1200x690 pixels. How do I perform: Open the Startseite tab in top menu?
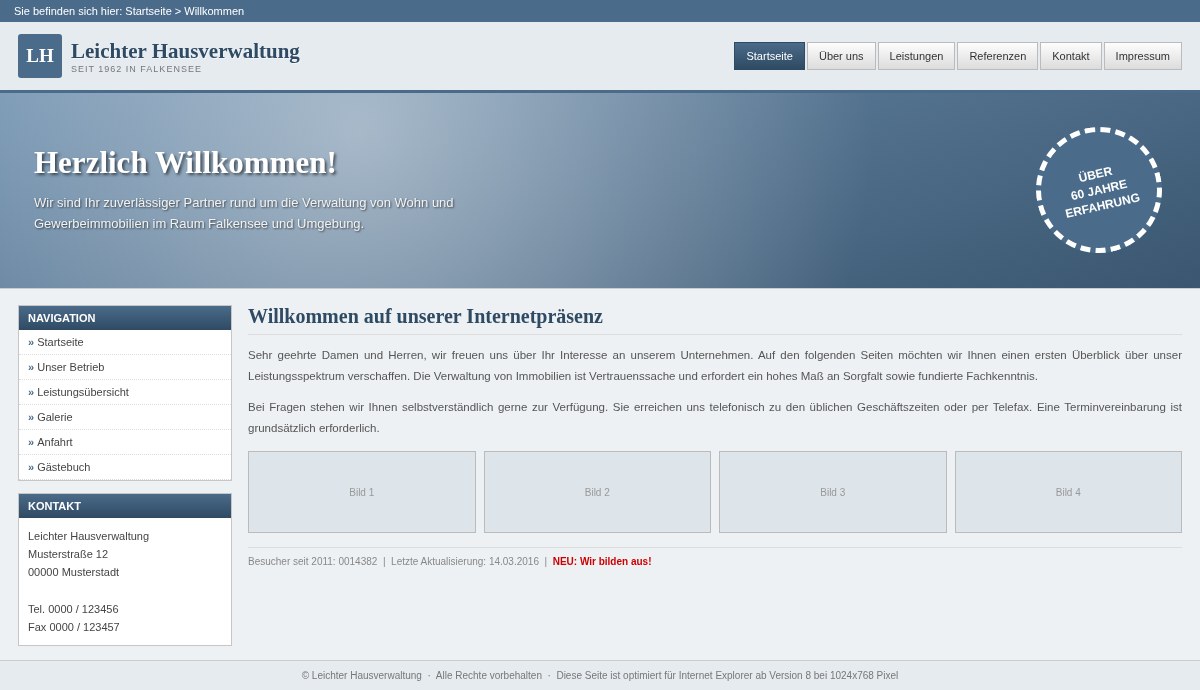pyautogui.click(x=769, y=56)
